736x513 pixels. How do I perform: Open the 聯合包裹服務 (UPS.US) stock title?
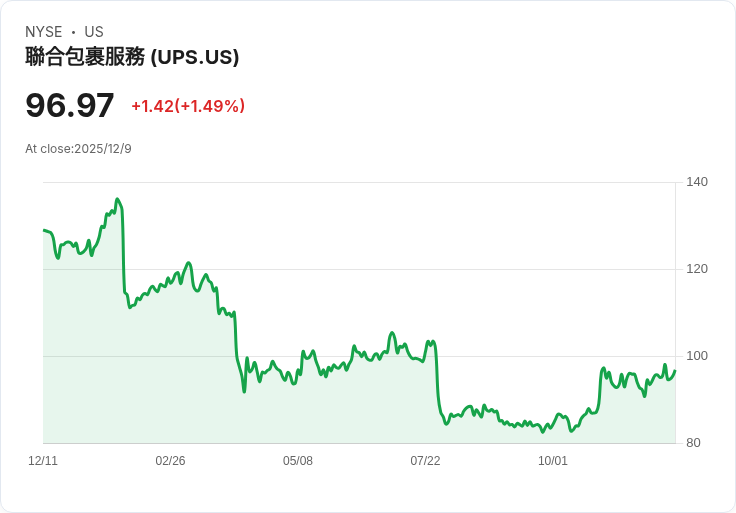point(132,57)
